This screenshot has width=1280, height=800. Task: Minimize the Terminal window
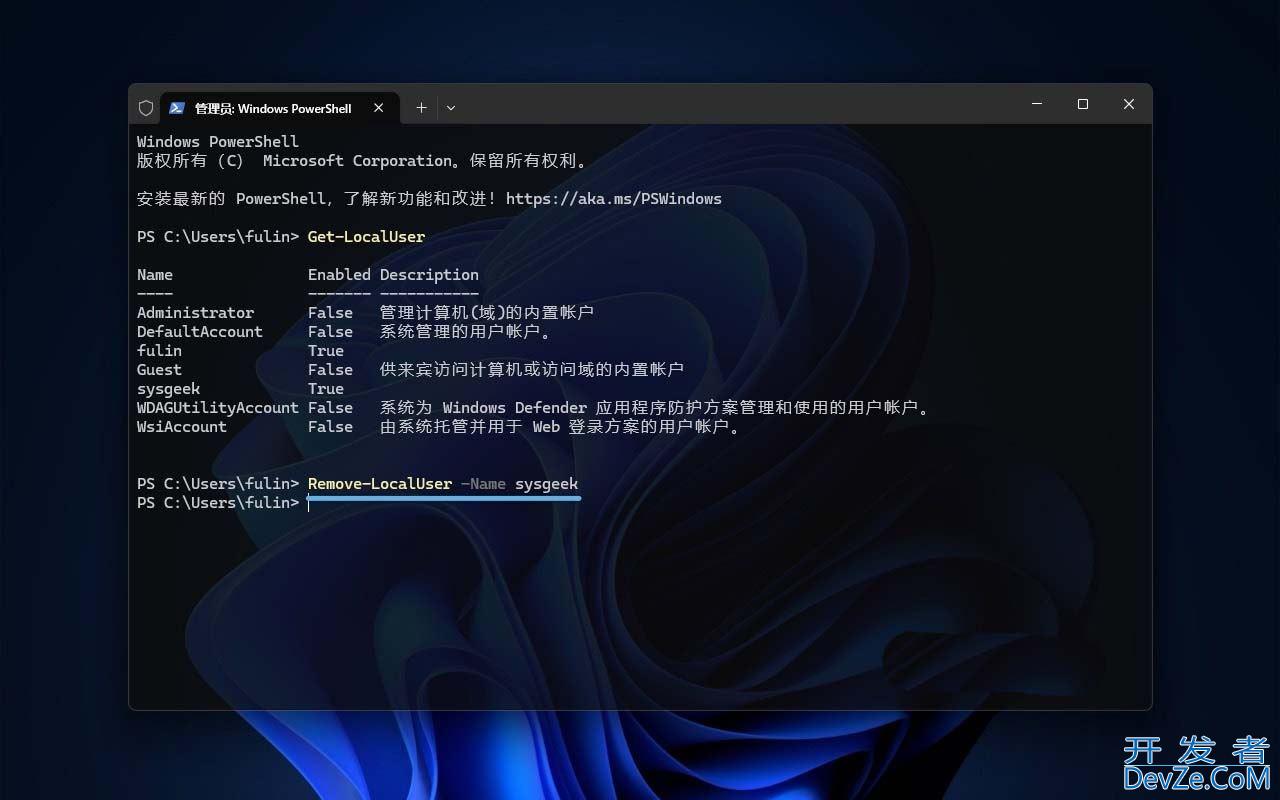[x=1037, y=104]
